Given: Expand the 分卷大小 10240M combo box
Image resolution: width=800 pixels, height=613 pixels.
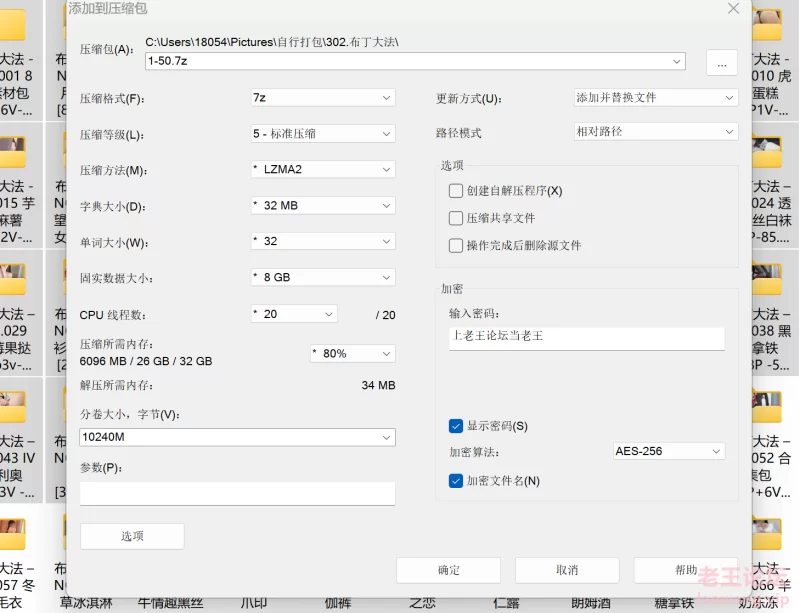Looking at the screenshot, I should [237, 437].
